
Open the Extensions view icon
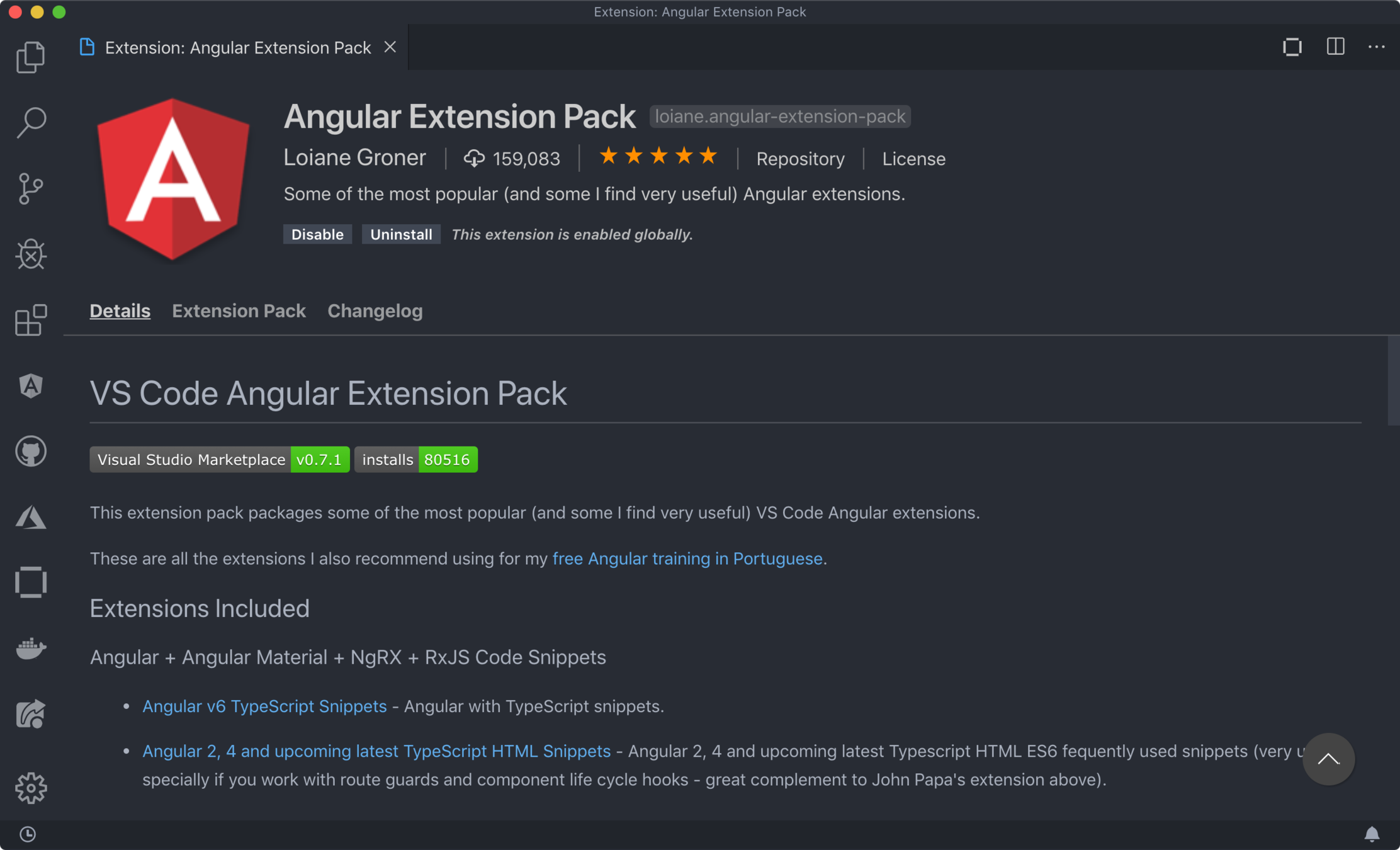(30, 320)
